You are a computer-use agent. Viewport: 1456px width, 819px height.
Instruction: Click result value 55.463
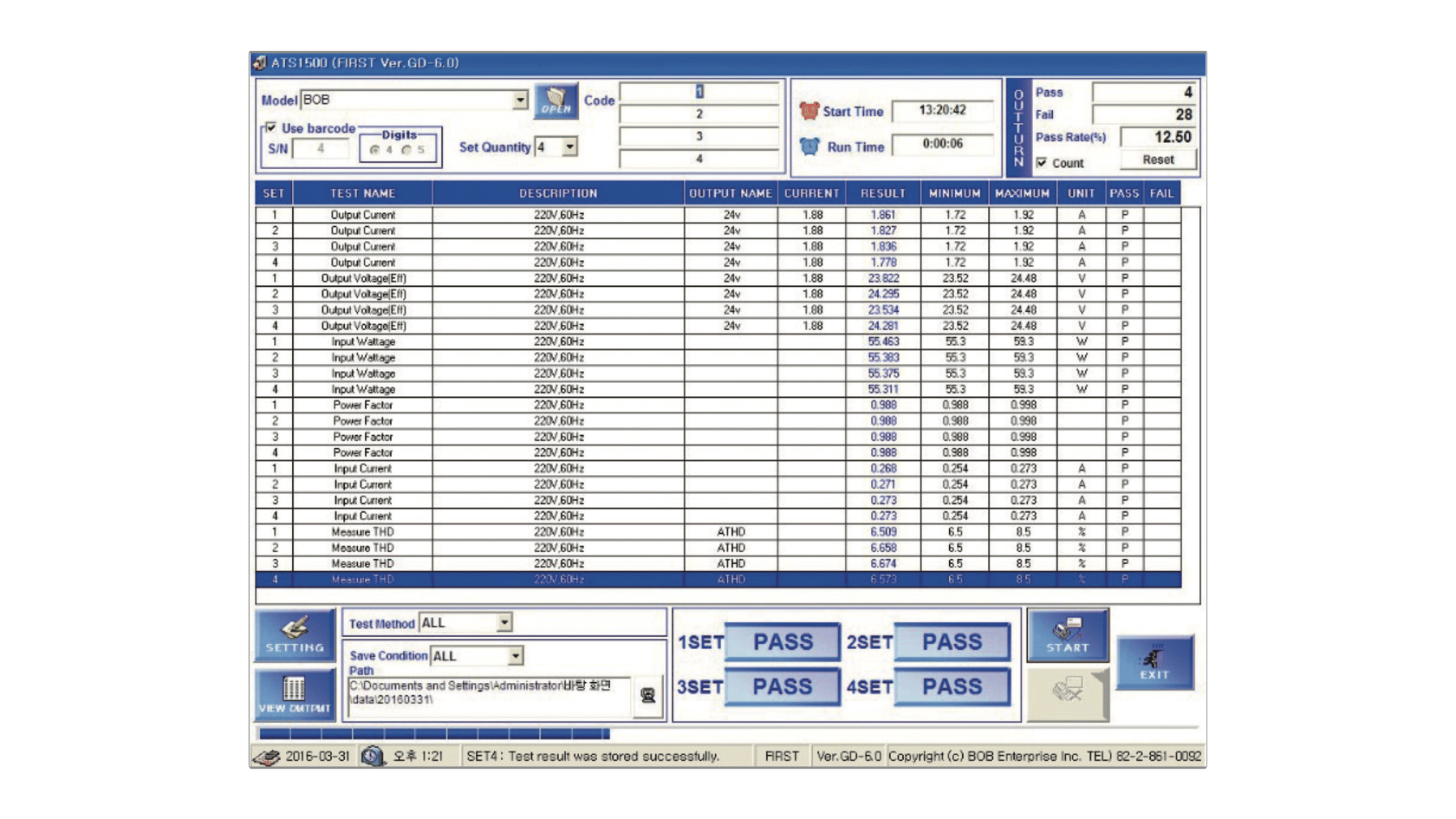coord(883,341)
